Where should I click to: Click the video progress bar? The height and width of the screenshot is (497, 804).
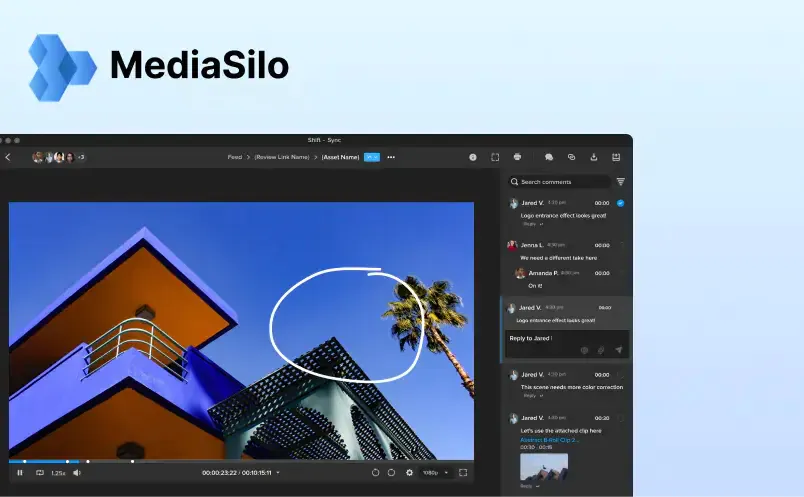coord(241,462)
